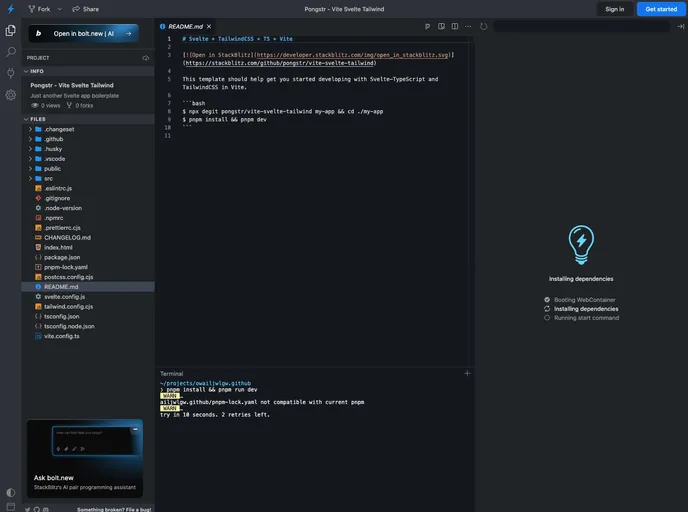Open the .gitignore file
Screen dimensions: 688x512
(88, 198)
